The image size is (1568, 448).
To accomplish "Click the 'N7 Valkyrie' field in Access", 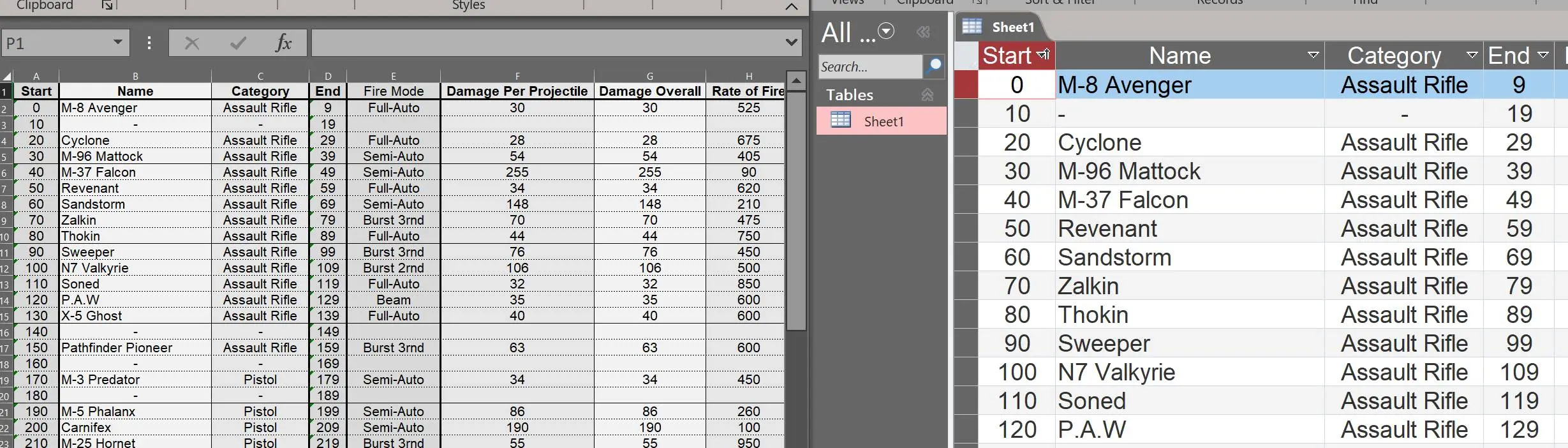I will tap(1190, 372).
